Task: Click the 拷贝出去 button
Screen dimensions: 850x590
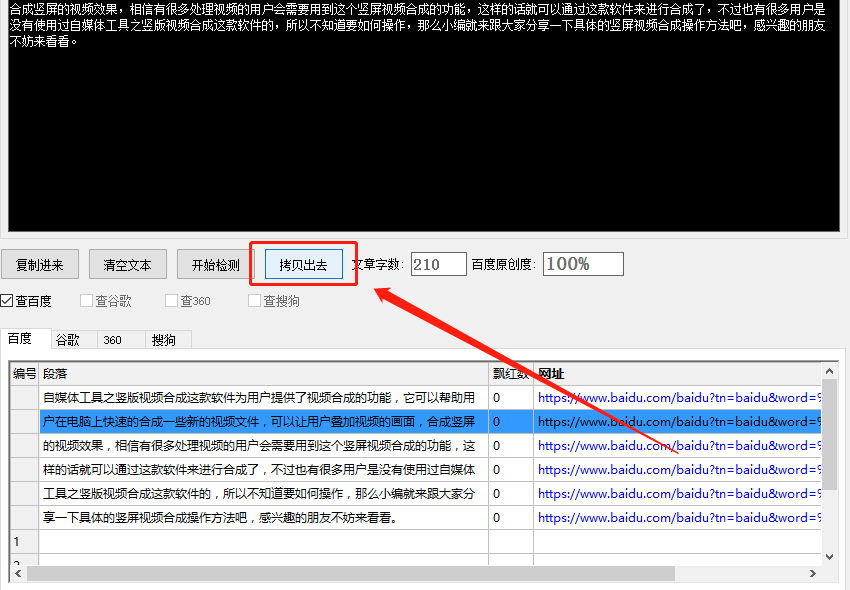Action: tap(304, 265)
